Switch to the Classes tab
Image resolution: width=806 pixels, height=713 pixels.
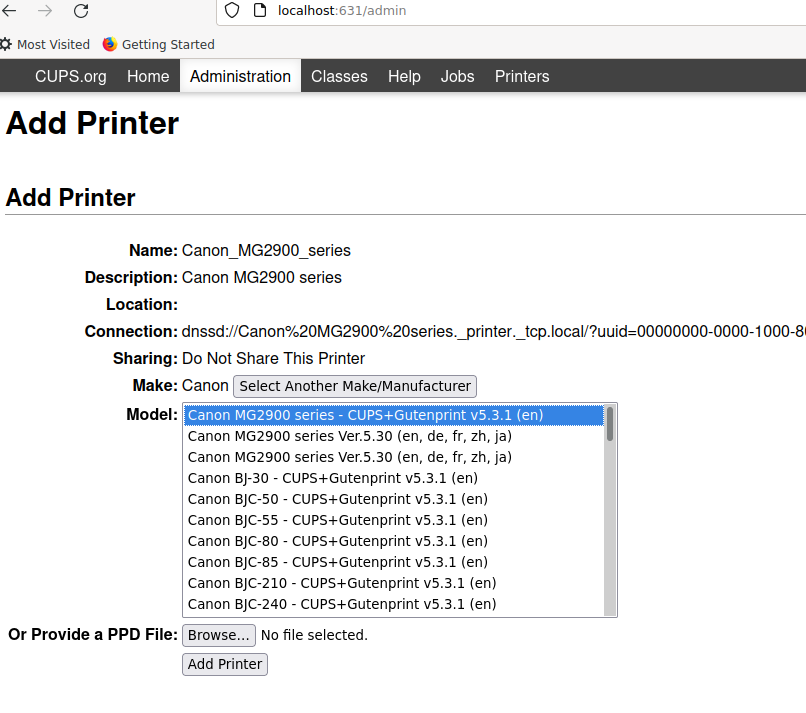click(x=339, y=76)
